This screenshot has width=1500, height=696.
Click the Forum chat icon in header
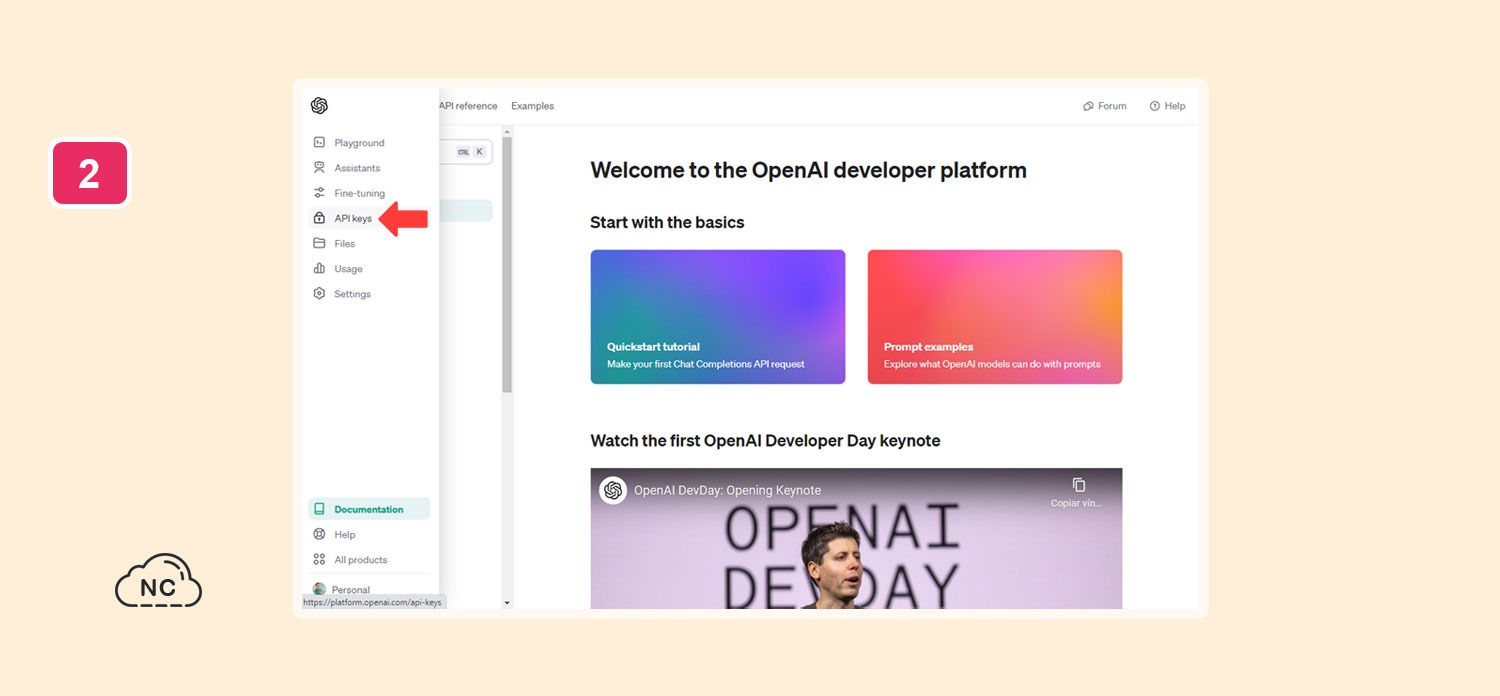click(x=1088, y=106)
